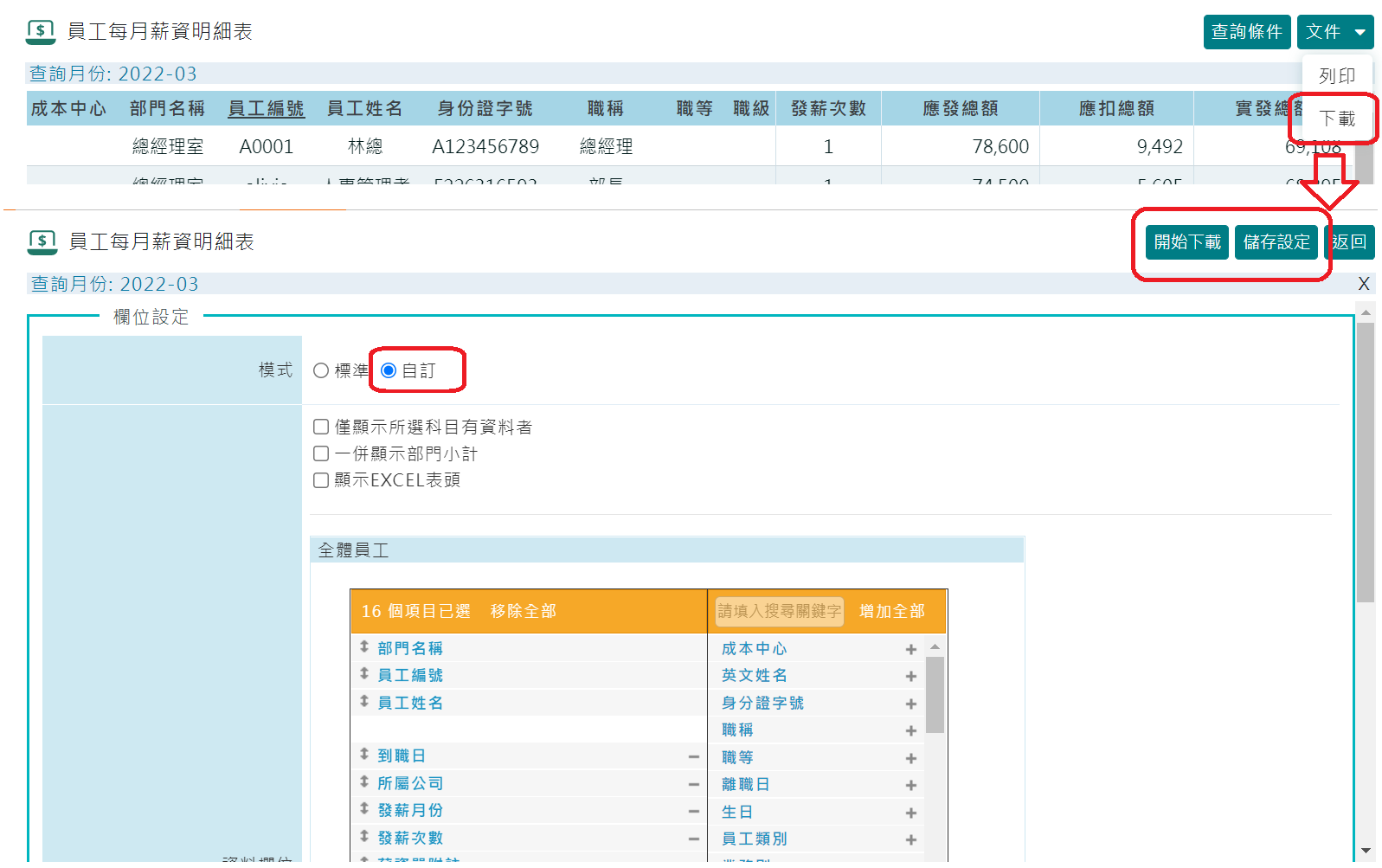Screen dimensions: 1382x868
Task: Click 開始下載 to begin the download
Action: point(1188,242)
